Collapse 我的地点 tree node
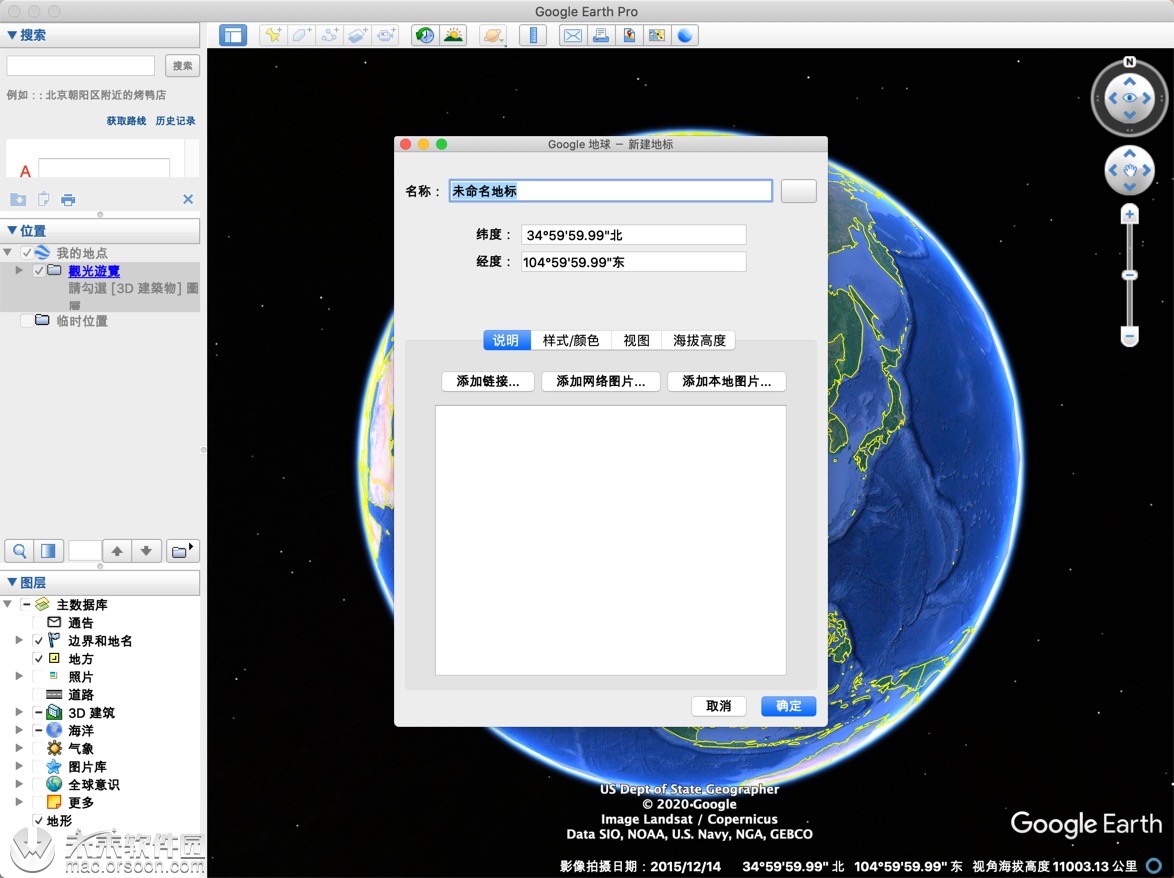The width and height of the screenshot is (1174, 878). 7,252
